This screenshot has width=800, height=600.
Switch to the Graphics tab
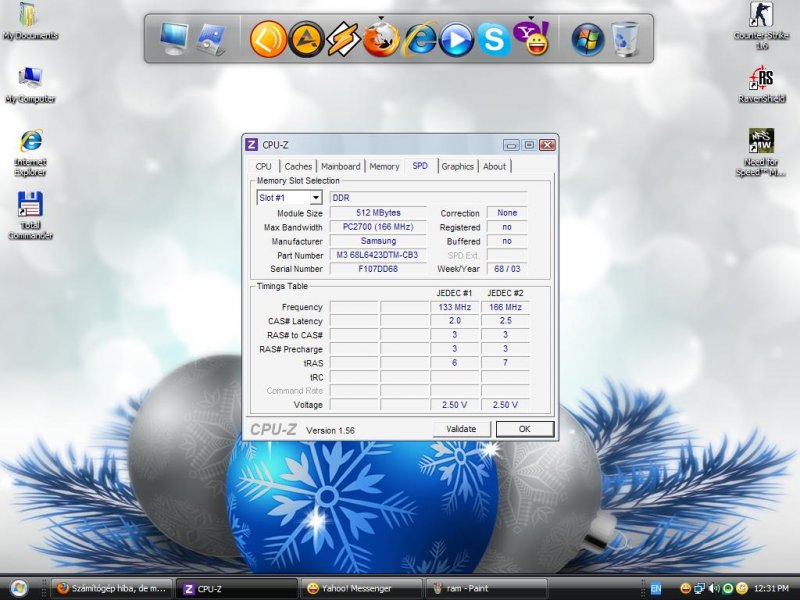tap(458, 166)
